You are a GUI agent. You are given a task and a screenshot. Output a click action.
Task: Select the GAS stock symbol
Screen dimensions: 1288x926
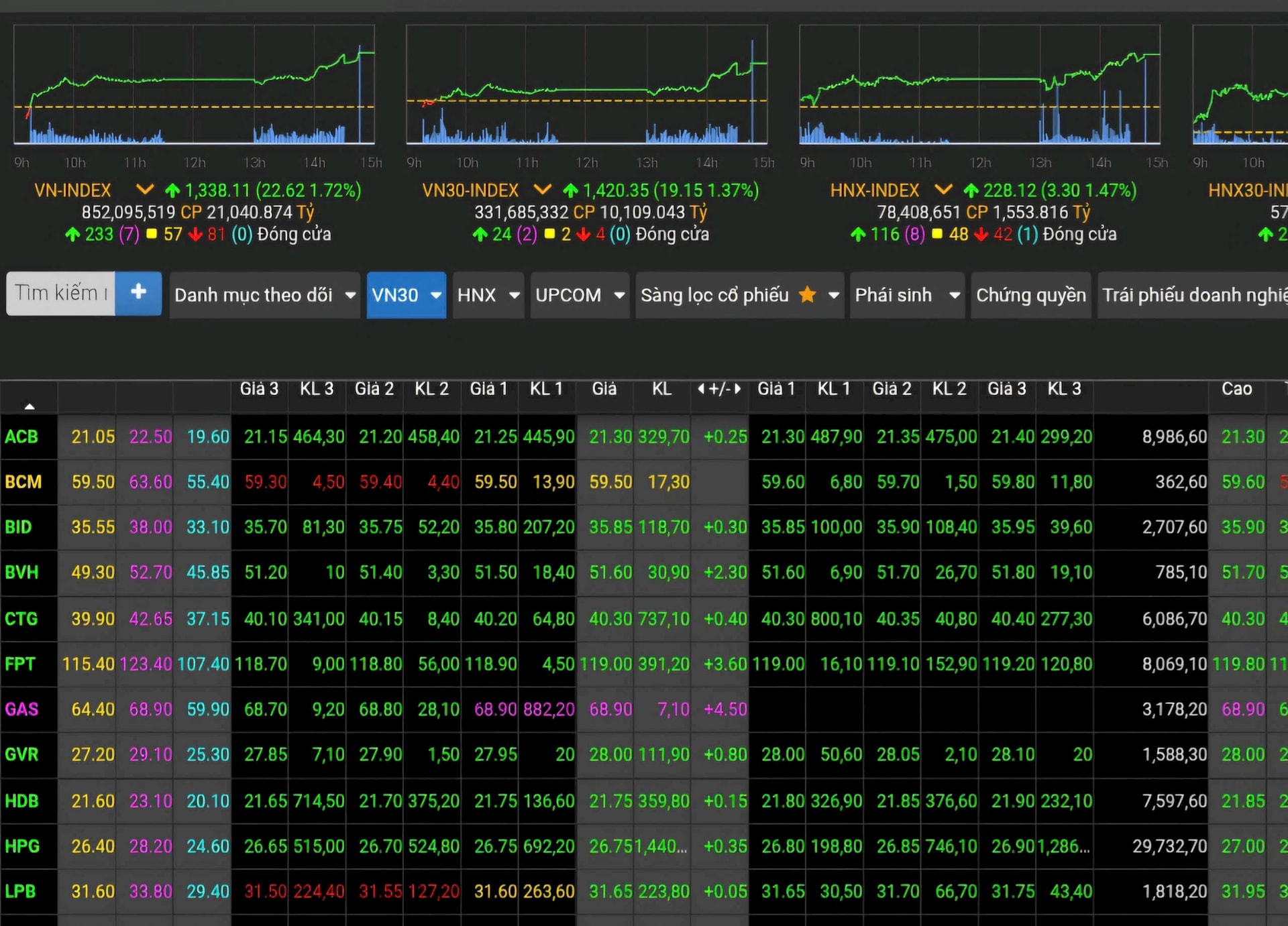click(x=21, y=709)
